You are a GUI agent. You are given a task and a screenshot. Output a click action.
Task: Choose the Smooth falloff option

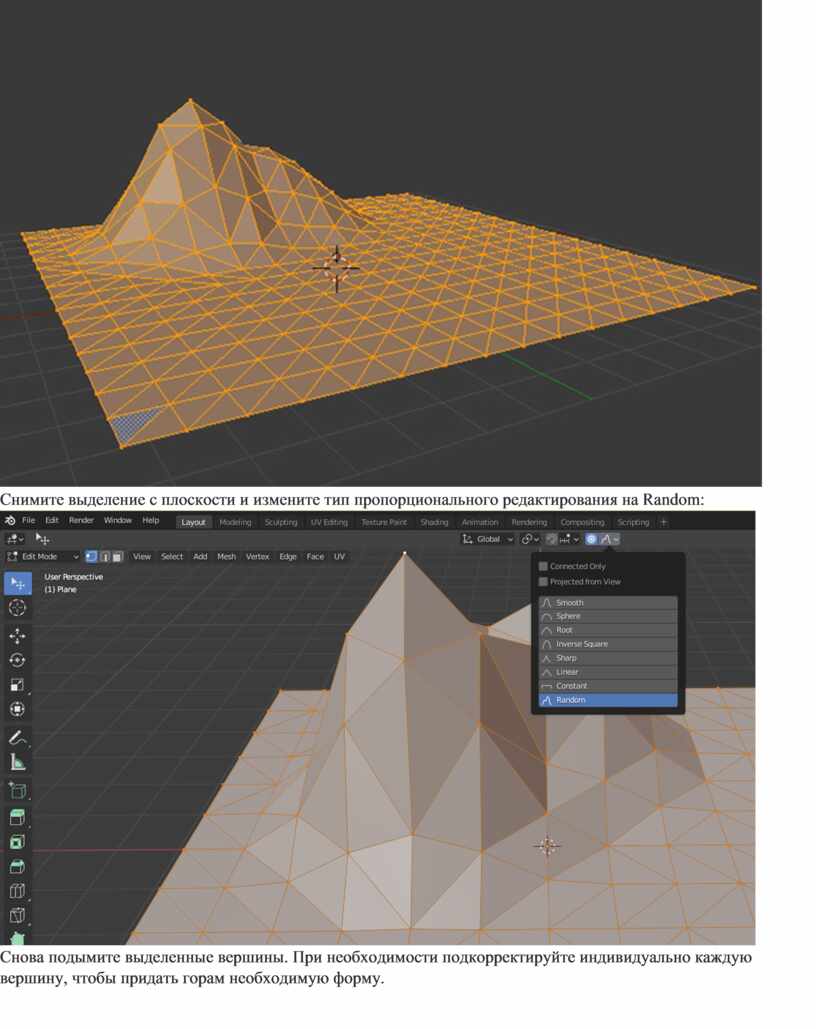[x=608, y=602]
